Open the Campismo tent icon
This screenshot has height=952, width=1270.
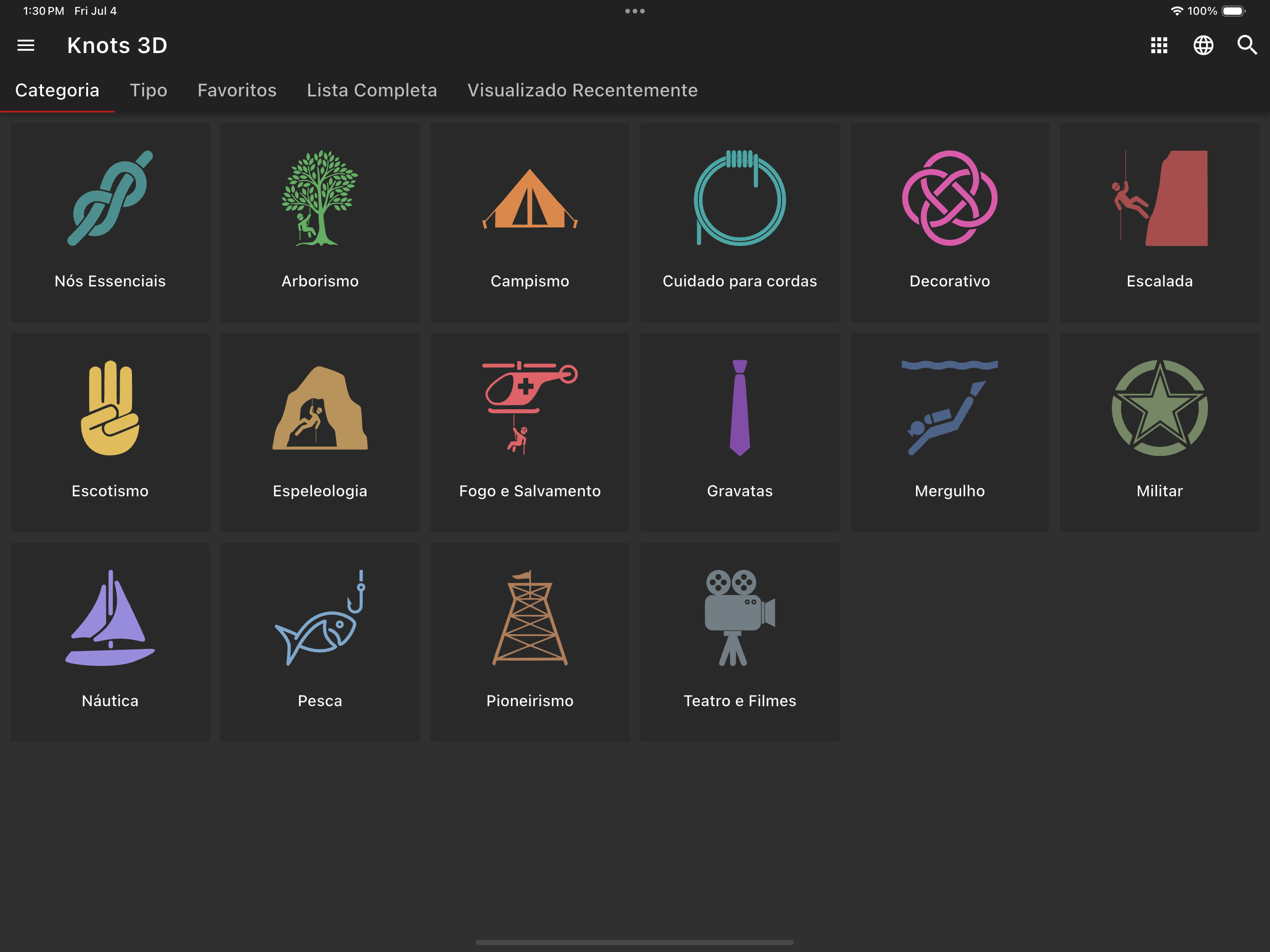point(529,198)
